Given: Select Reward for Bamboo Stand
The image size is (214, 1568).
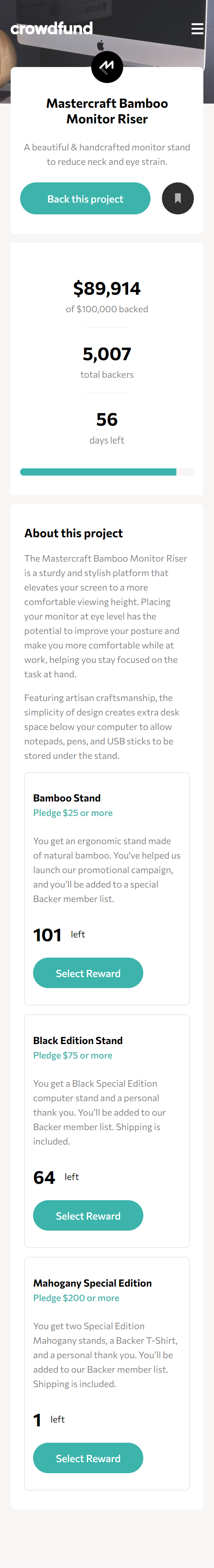Looking at the screenshot, I should tap(88, 973).
